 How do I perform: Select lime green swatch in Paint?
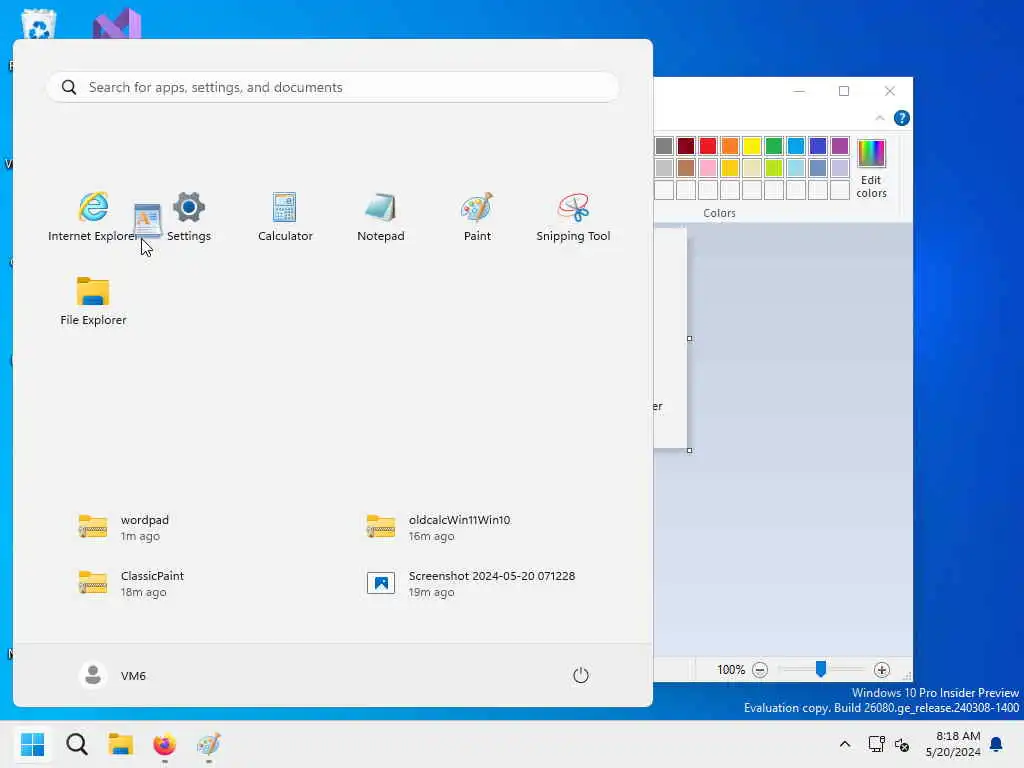774,168
